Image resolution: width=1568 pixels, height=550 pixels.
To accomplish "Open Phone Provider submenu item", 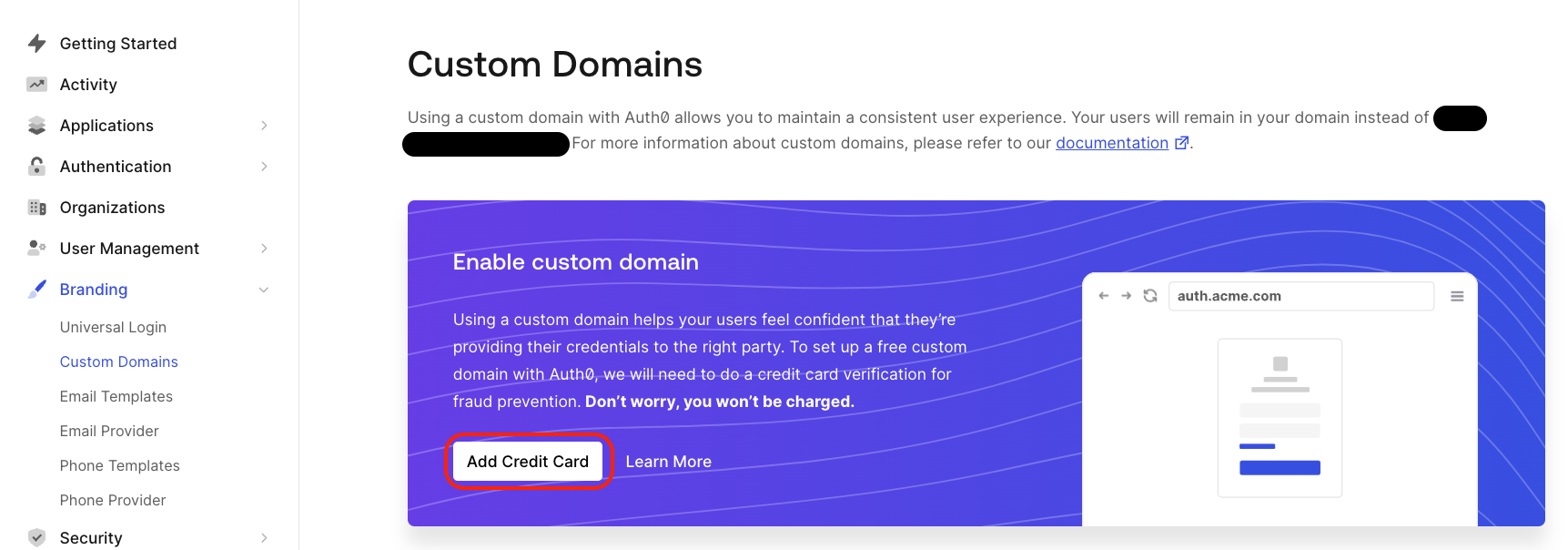I will 113,500.
